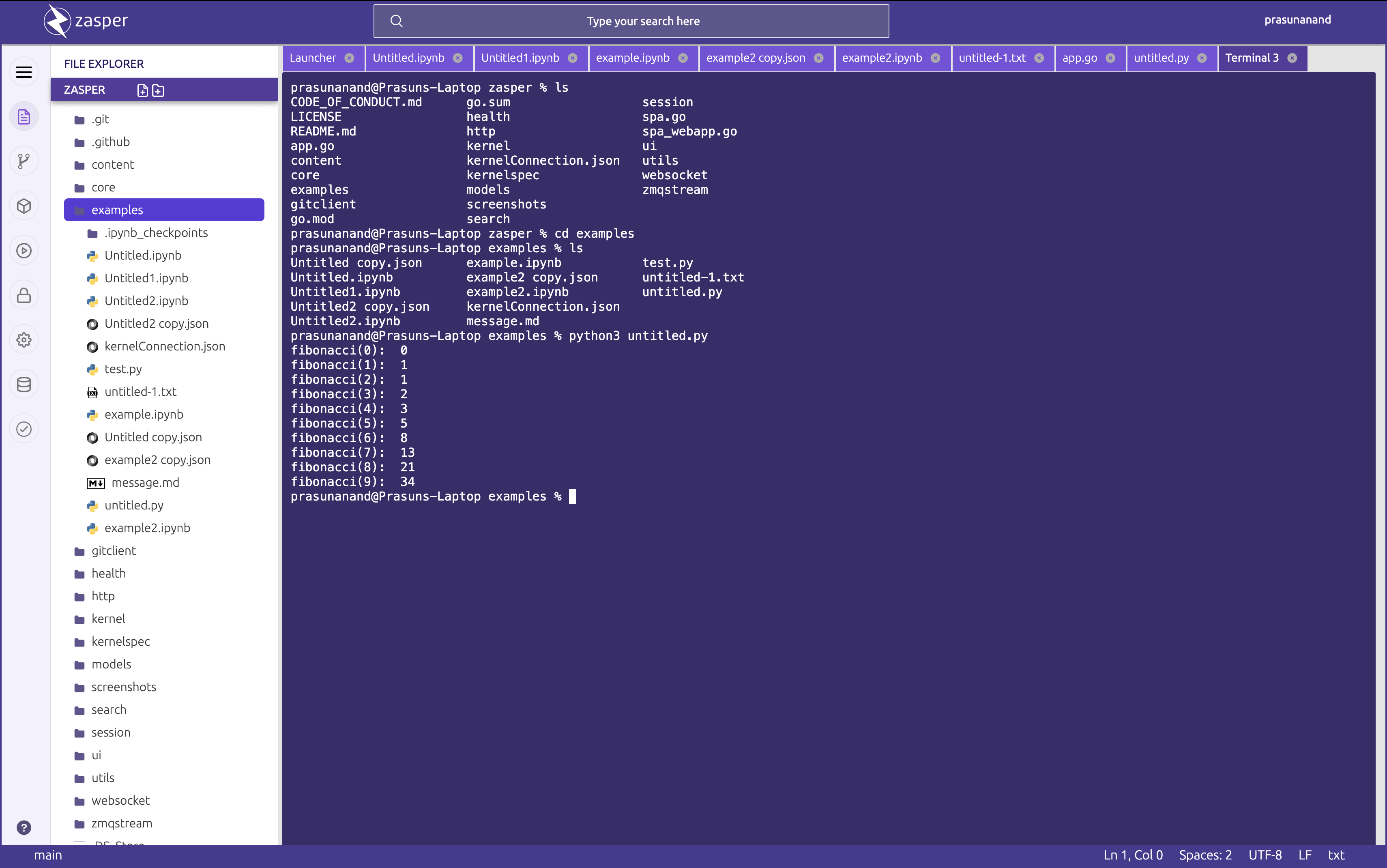This screenshot has height=868, width=1387.
Task: Click the database sidebar icon
Action: [24, 384]
